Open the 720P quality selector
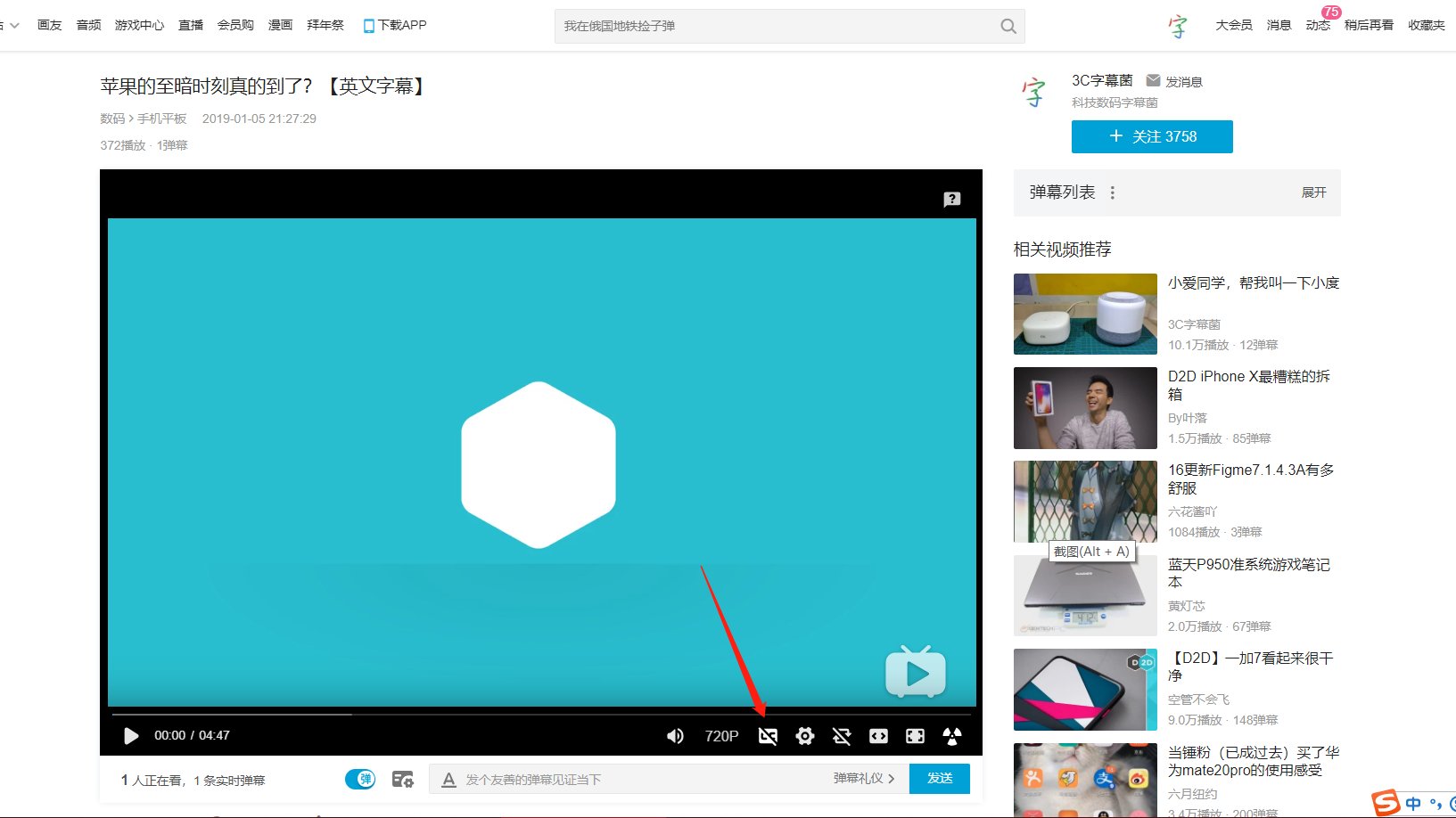 (x=721, y=736)
